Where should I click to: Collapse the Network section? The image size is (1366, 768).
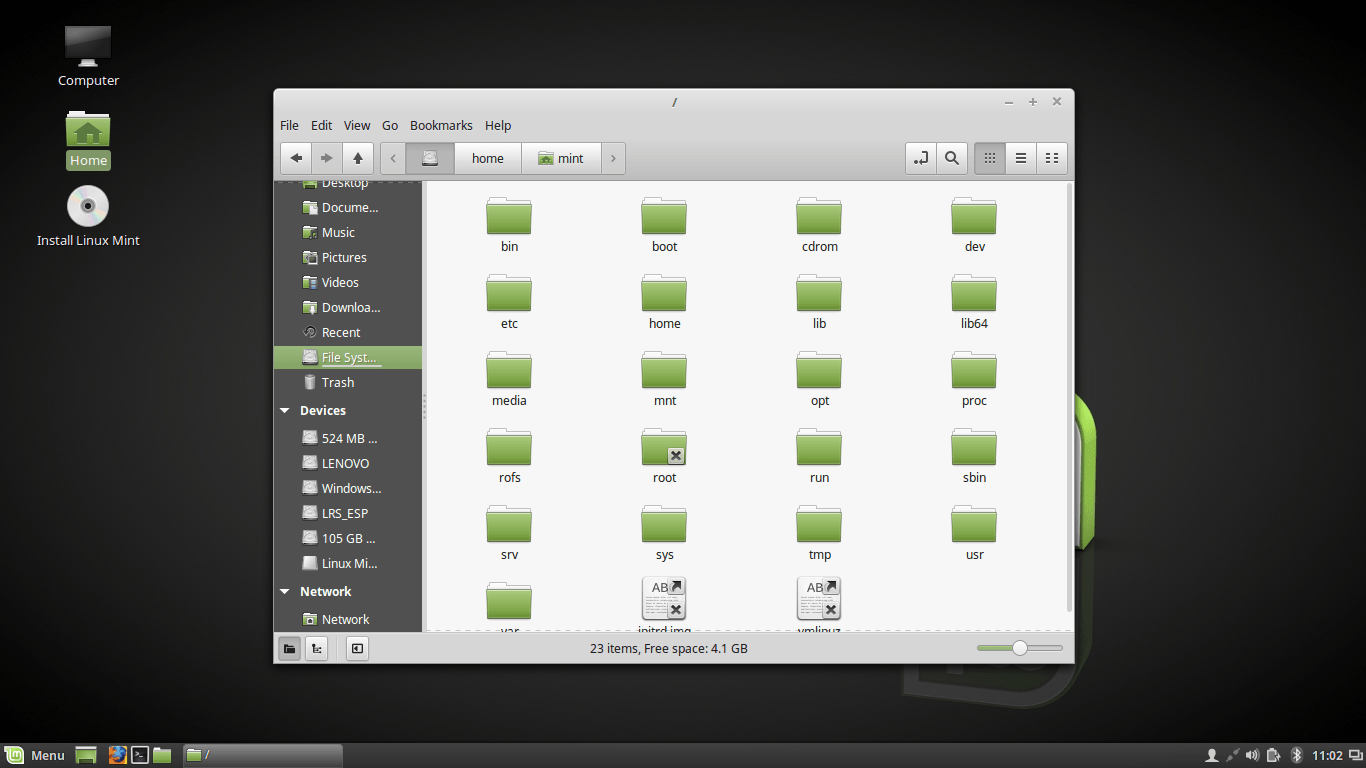pyautogui.click(x=285, y=592)
